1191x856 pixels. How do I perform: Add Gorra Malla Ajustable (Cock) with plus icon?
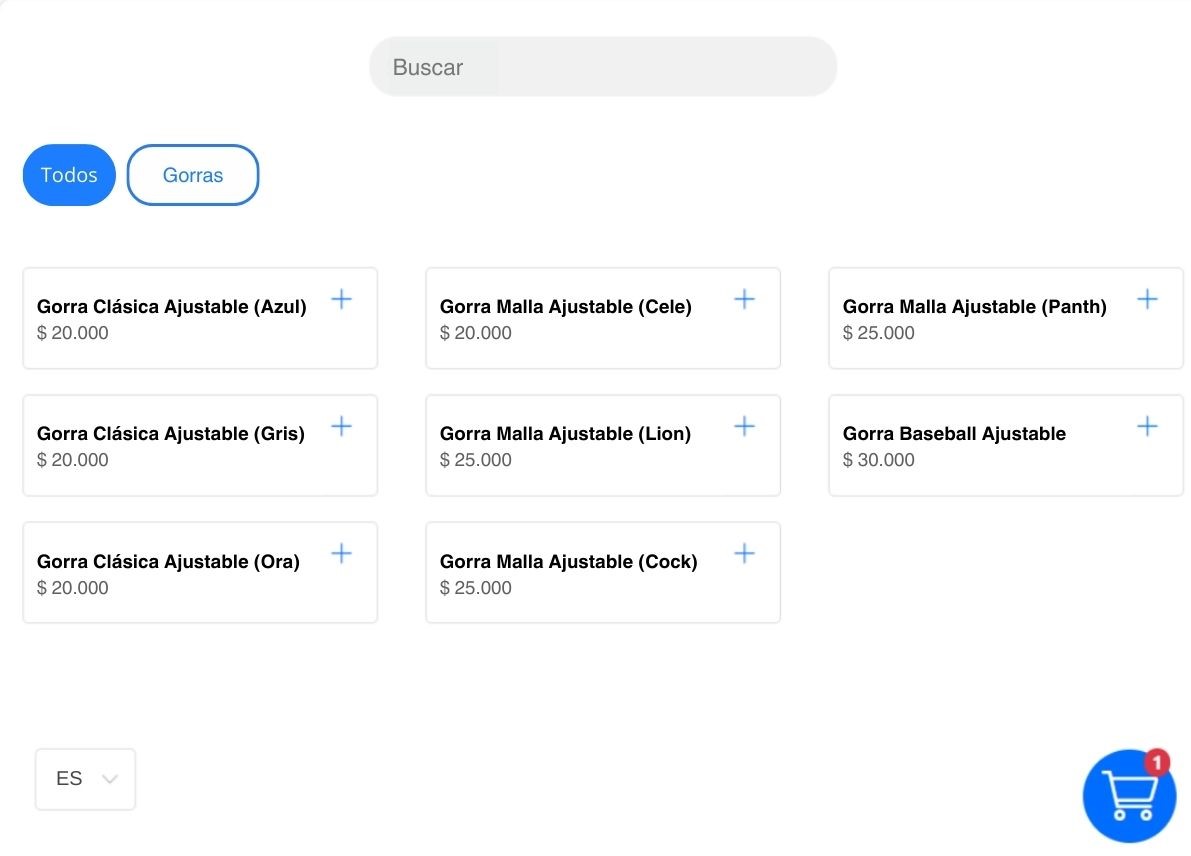pyautogui.click(x=744, y=554)
